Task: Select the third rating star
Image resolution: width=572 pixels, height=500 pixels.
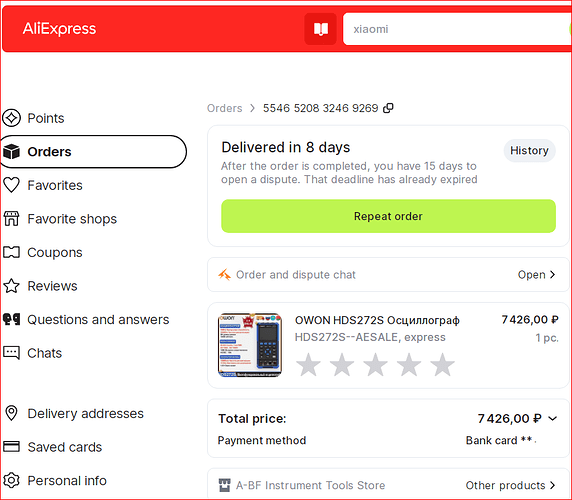Action: [x=375, y=364]
